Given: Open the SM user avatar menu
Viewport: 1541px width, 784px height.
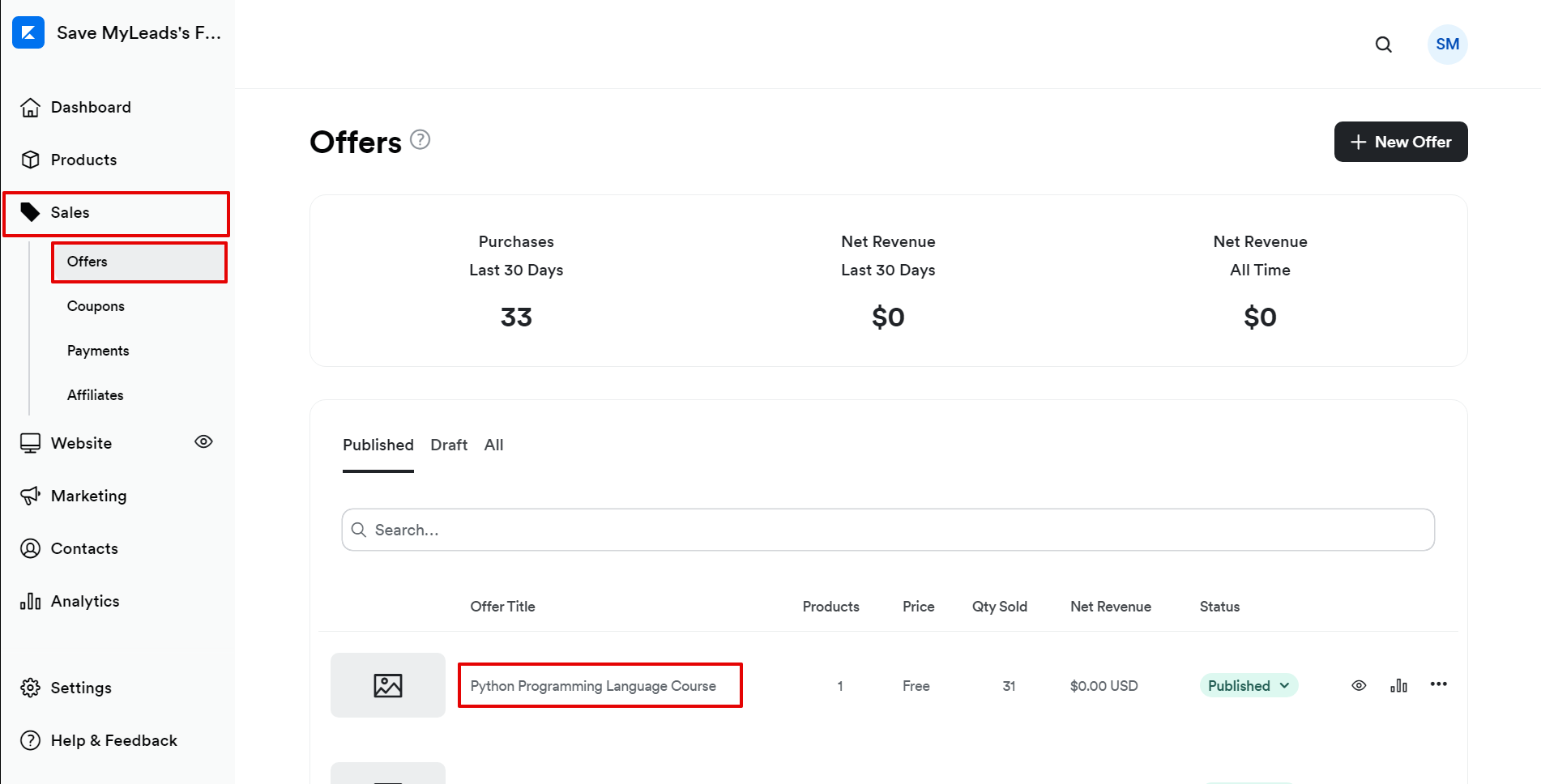Looking at the screenshot, I should (1447, 45).
